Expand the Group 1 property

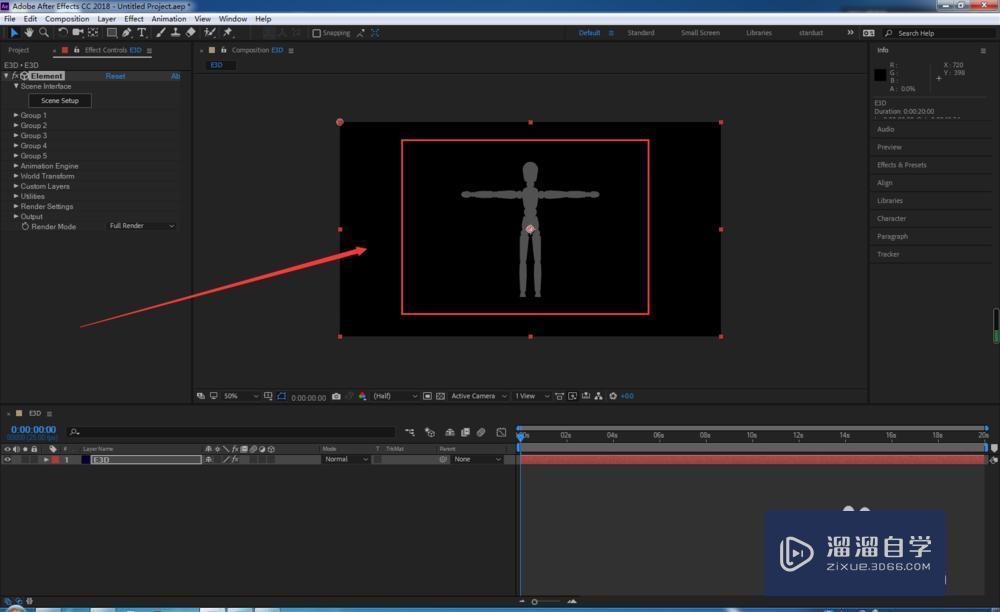point(16,115)
